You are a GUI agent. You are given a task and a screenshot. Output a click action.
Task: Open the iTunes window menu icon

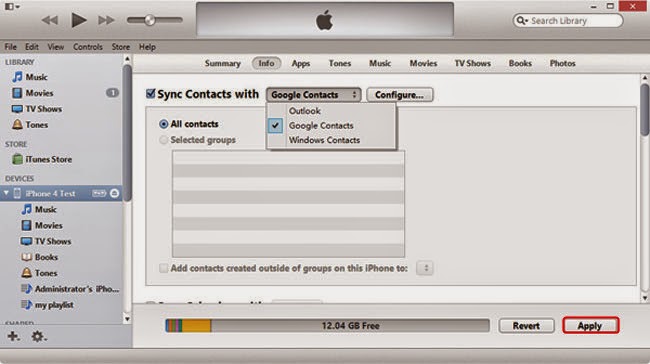point(11,6)
